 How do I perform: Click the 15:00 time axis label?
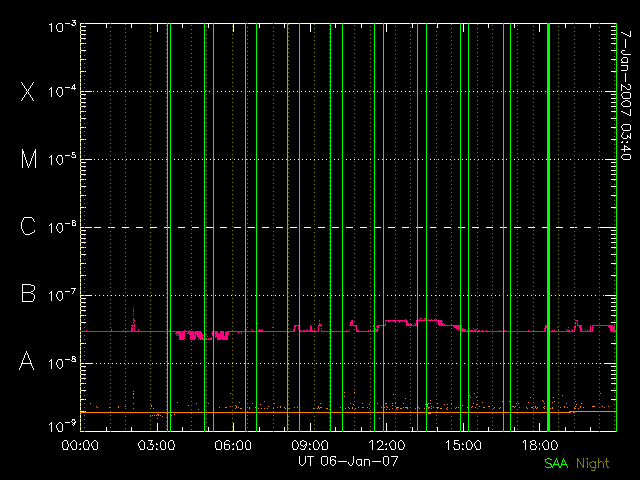pyautogui.click(x=463, y=444)
